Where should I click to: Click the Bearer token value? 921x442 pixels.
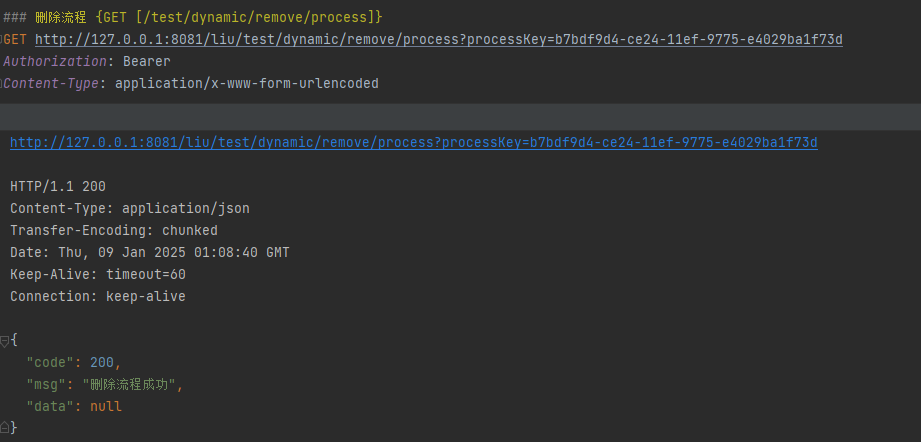click(146, 62)
